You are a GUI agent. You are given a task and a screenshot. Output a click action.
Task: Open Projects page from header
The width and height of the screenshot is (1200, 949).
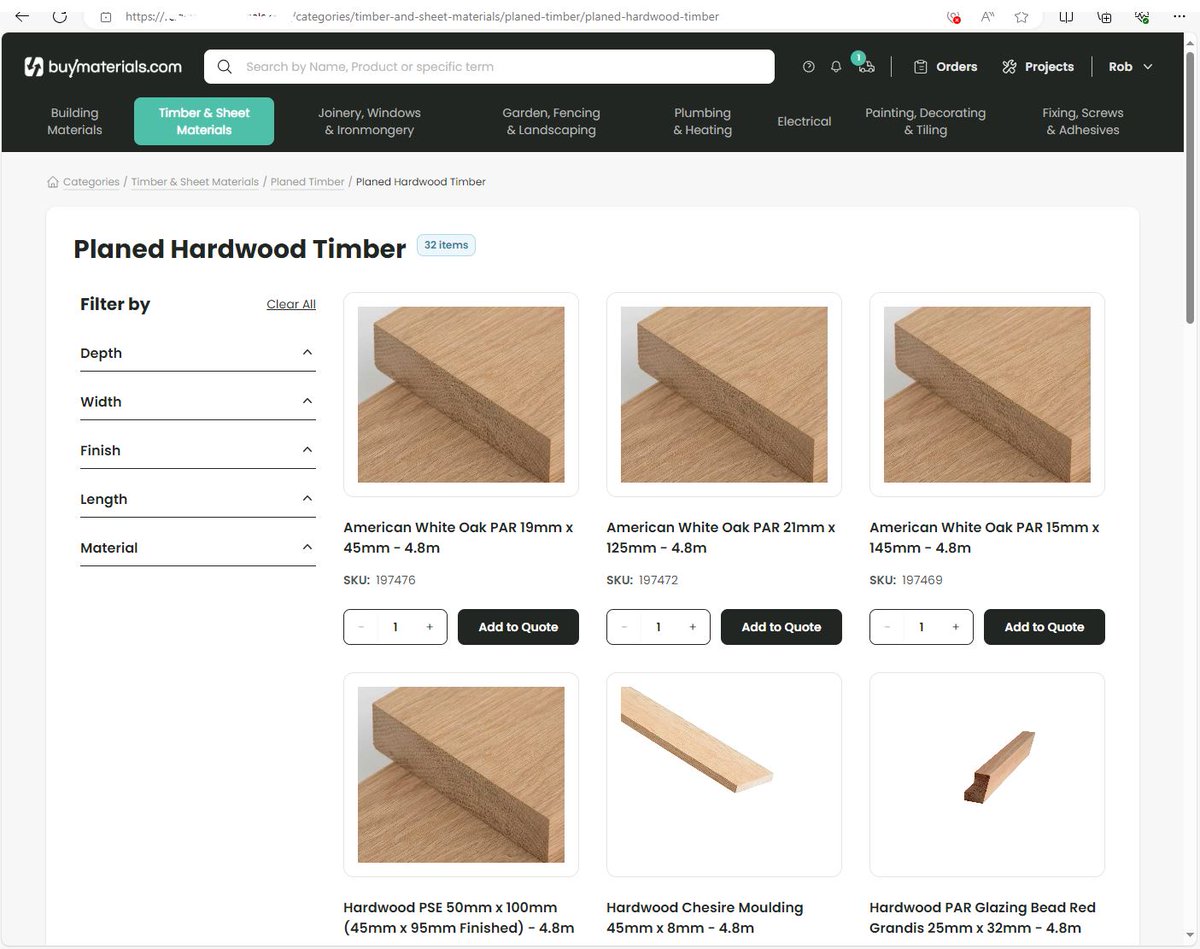pos(1037,67)
